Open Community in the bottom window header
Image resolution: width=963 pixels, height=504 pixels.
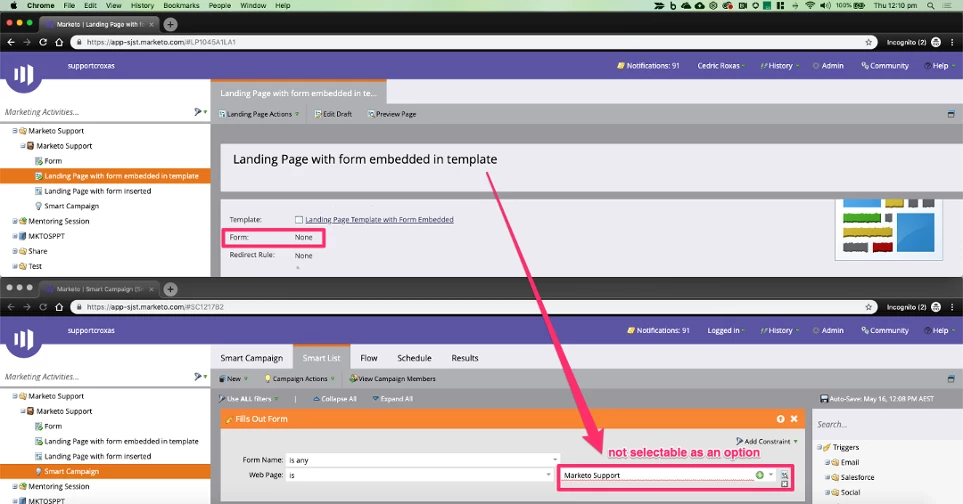pos(885,330)
